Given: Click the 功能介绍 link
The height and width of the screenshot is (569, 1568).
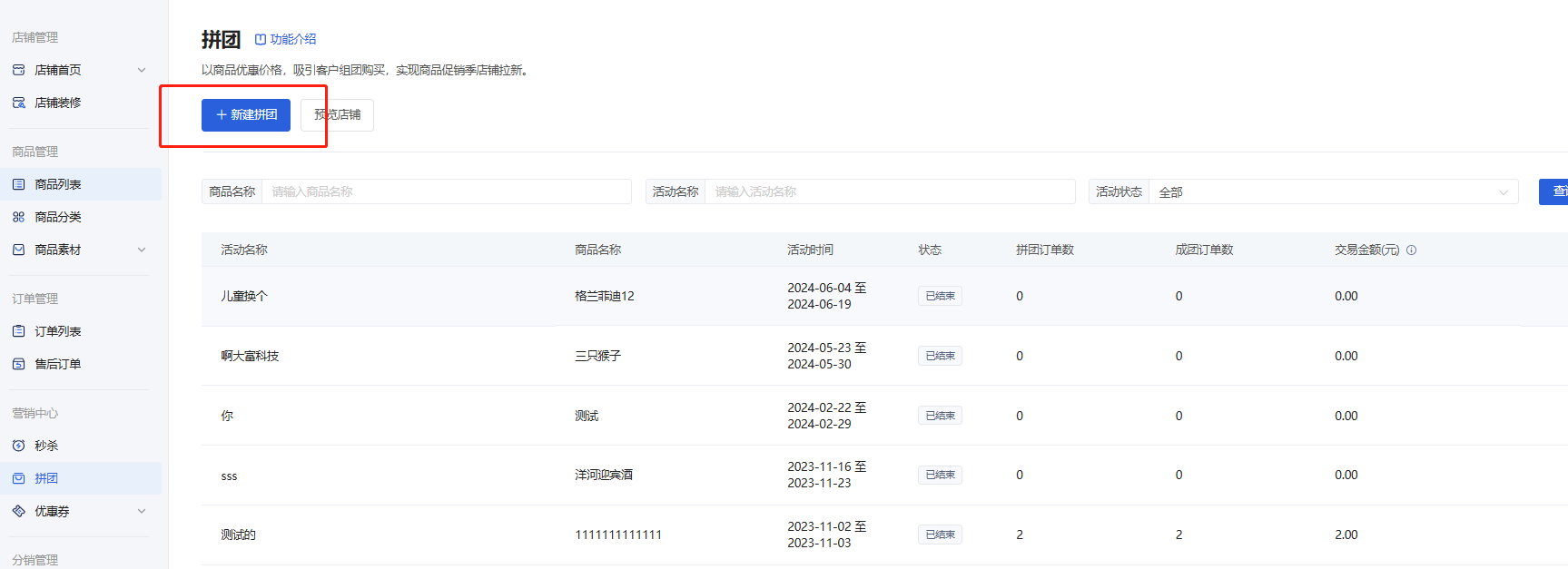Looking at the screenshot, I should point(285,39).
